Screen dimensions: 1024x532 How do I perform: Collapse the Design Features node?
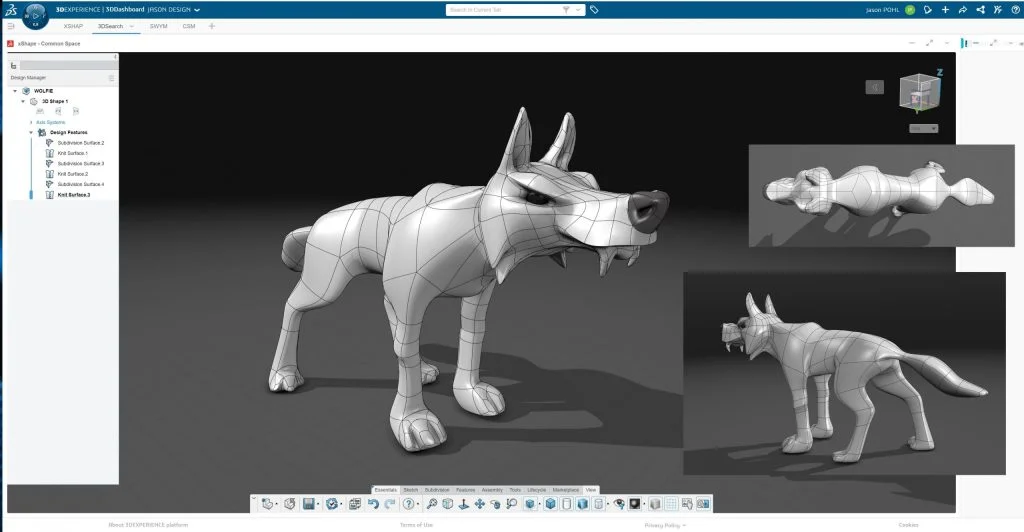31,132
